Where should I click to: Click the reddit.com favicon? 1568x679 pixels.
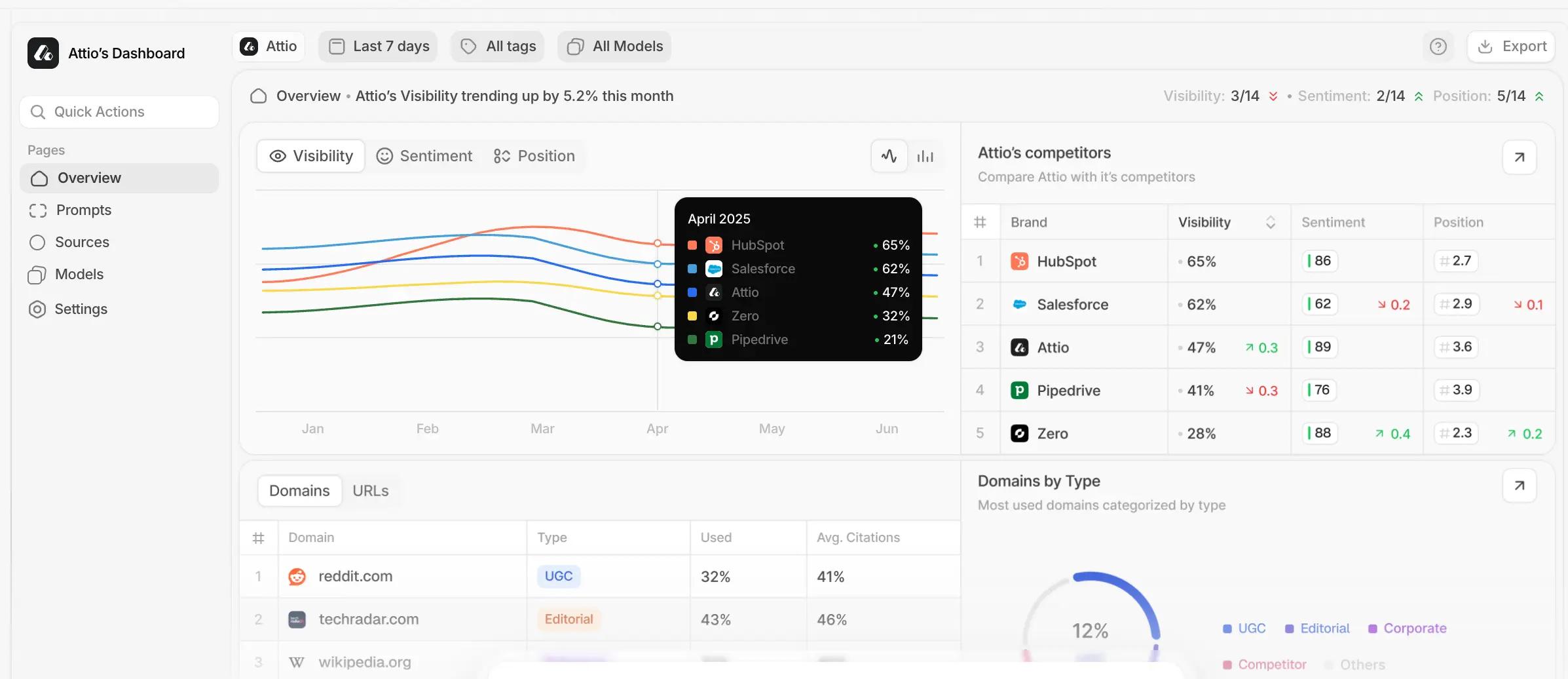(x=297, y=577)
